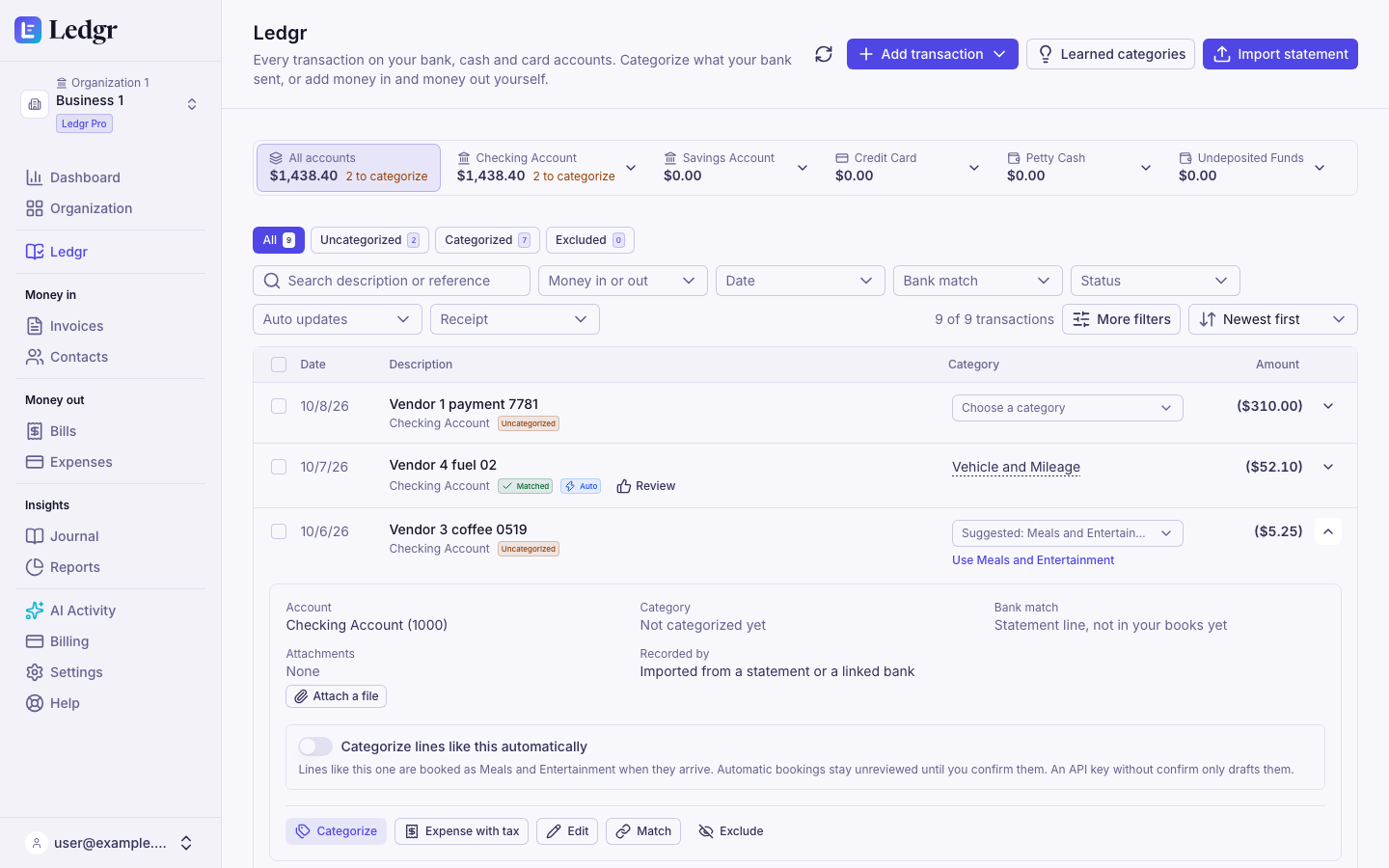Click the paperclip Attach a file icon
The height and width of the screenshot is (868, 1389).
pos(301,696)
